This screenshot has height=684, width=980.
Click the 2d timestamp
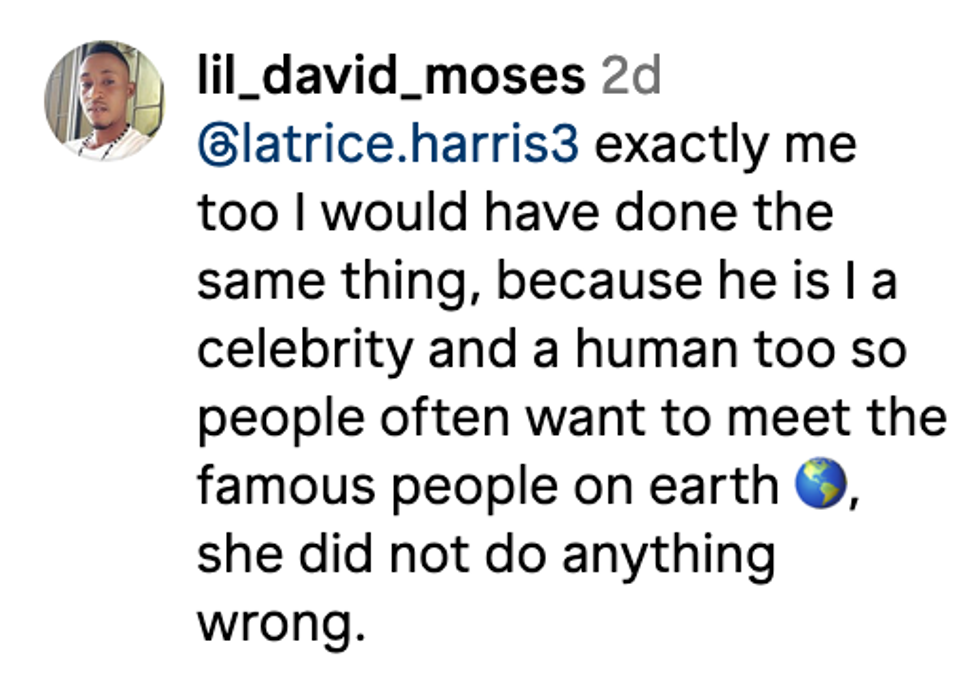[x=630, y=76]
